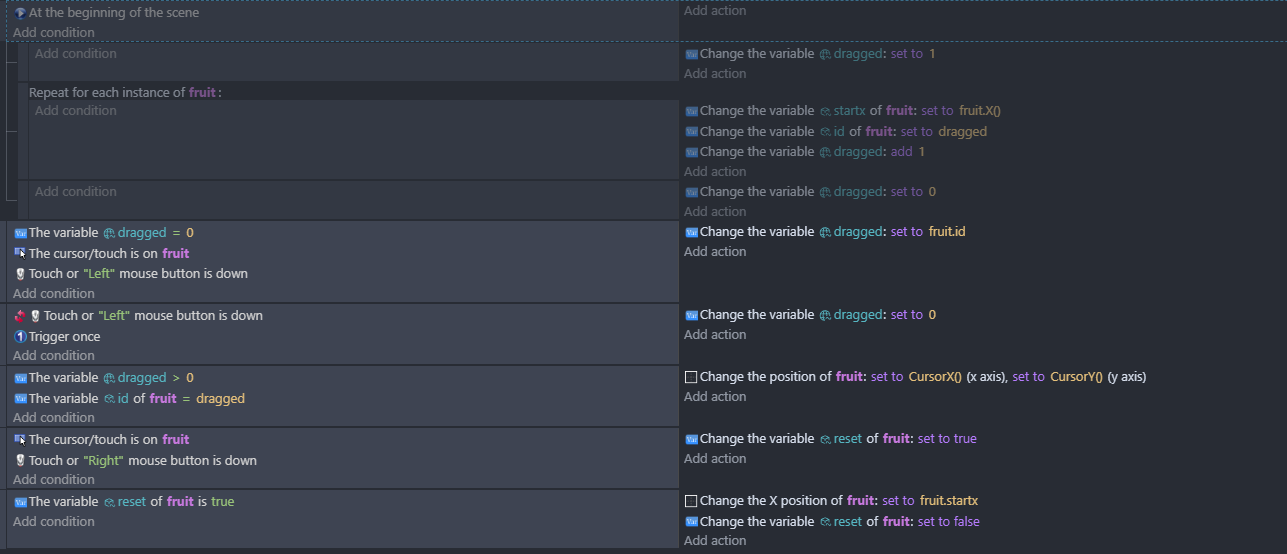Click "Add action" under "set to fruit.id" action

pyautogui.click(x=715, y=252)
